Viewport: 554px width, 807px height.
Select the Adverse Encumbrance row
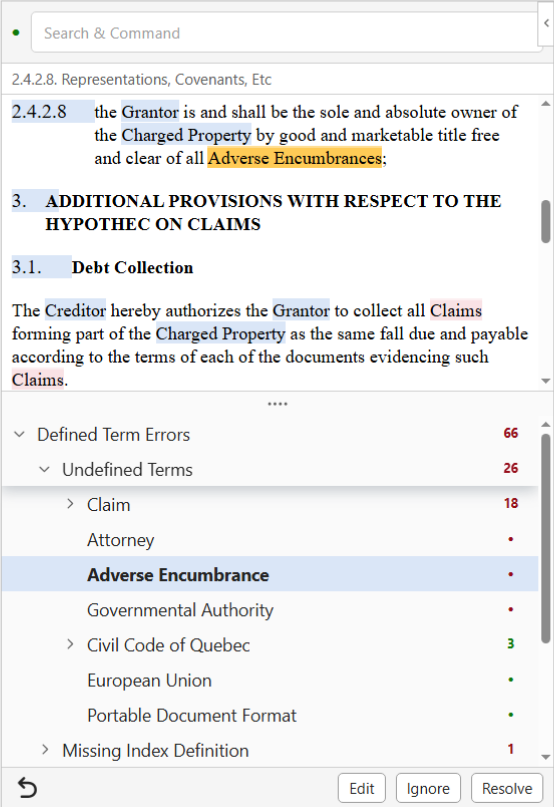point(270,574)
